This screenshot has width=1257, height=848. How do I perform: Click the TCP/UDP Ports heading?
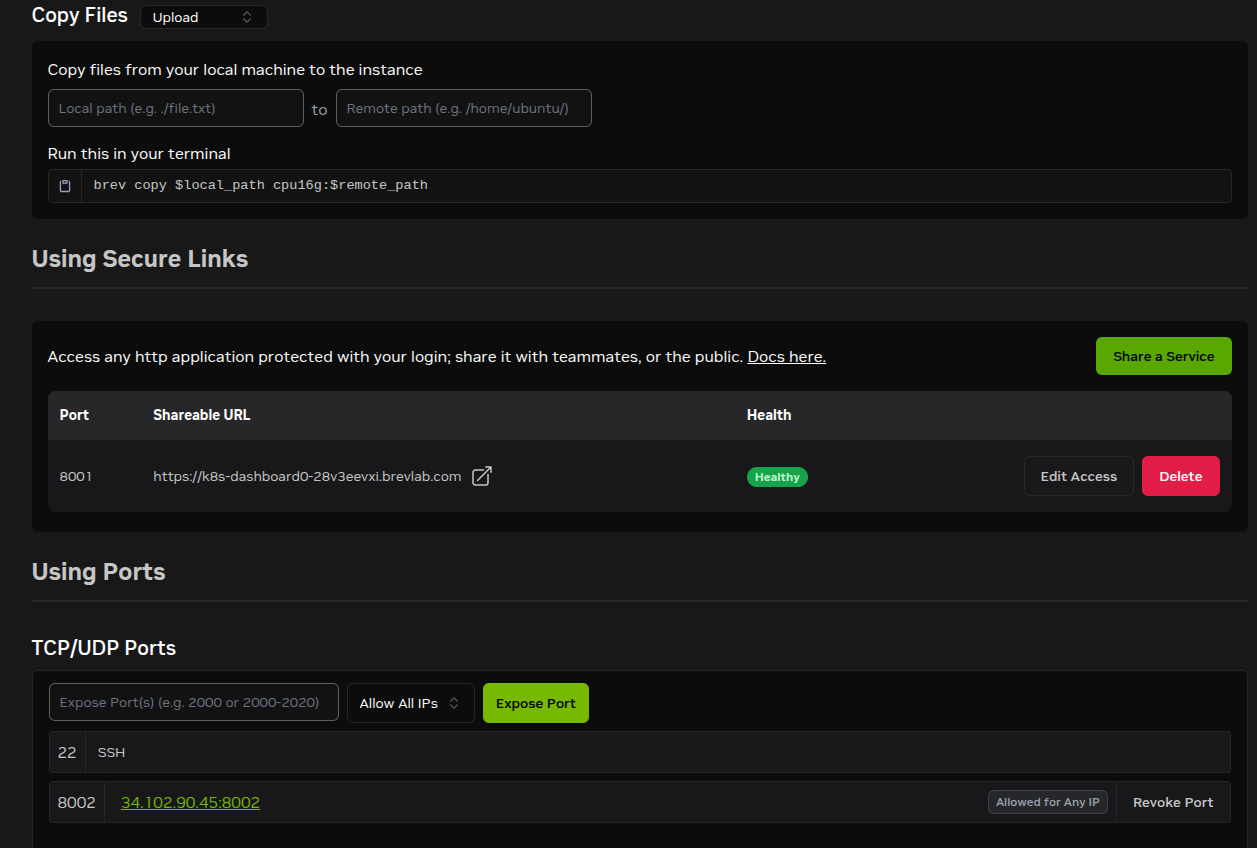[x=104, y=648]
